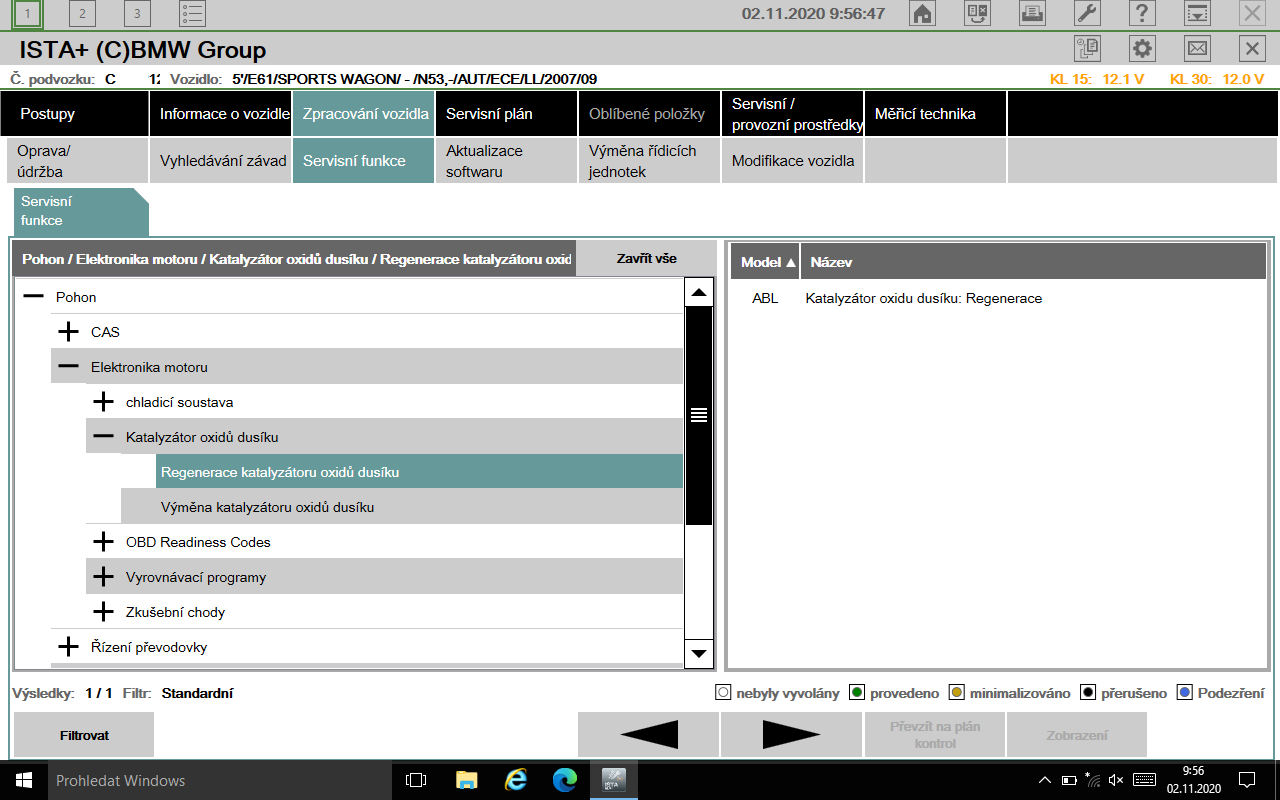Viewport: 1280px width, 800px height.
Task: Click the Název column header
Action: (x=1033, y=262)
